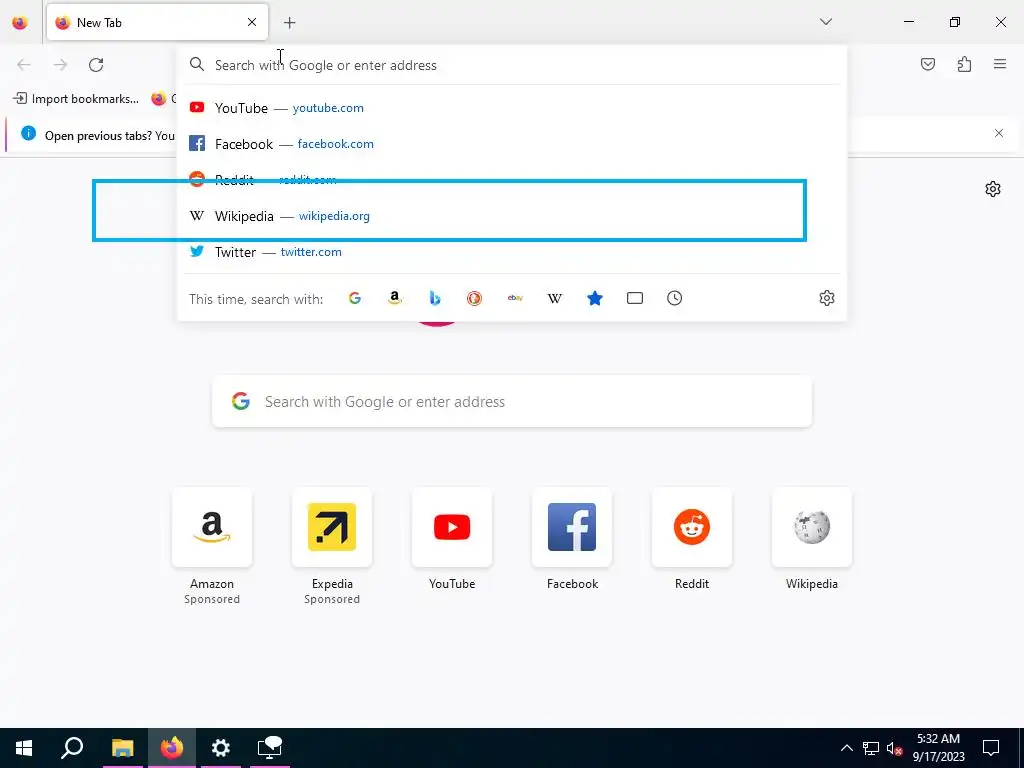Open the muted volume tray icon

pyautogui.click(x=894, y=748)
